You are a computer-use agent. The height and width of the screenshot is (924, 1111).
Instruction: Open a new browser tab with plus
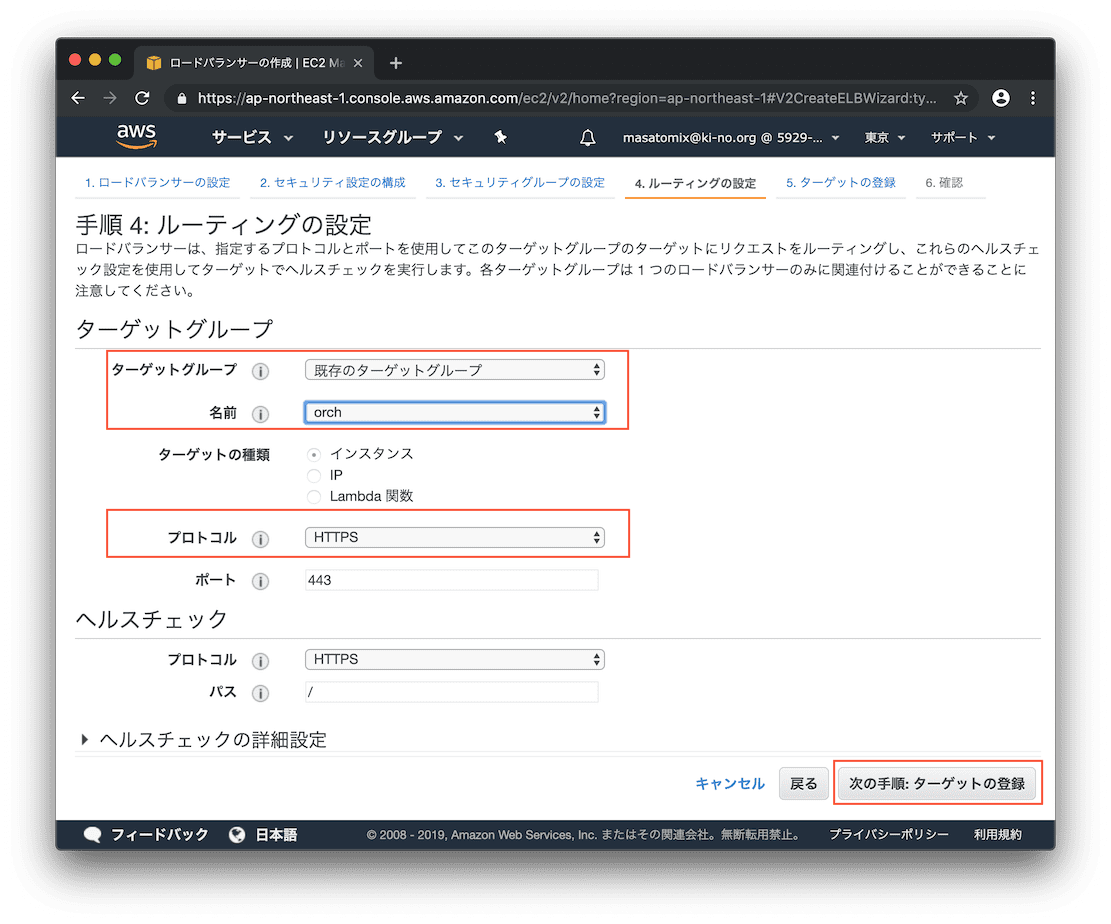click(x=396, y=63)
